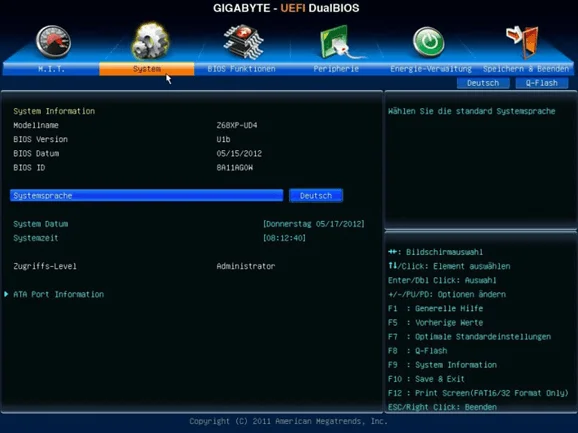Edit the Systemzeit time field
The width and height of the screenshot is (578, 433).
[284, 238]
